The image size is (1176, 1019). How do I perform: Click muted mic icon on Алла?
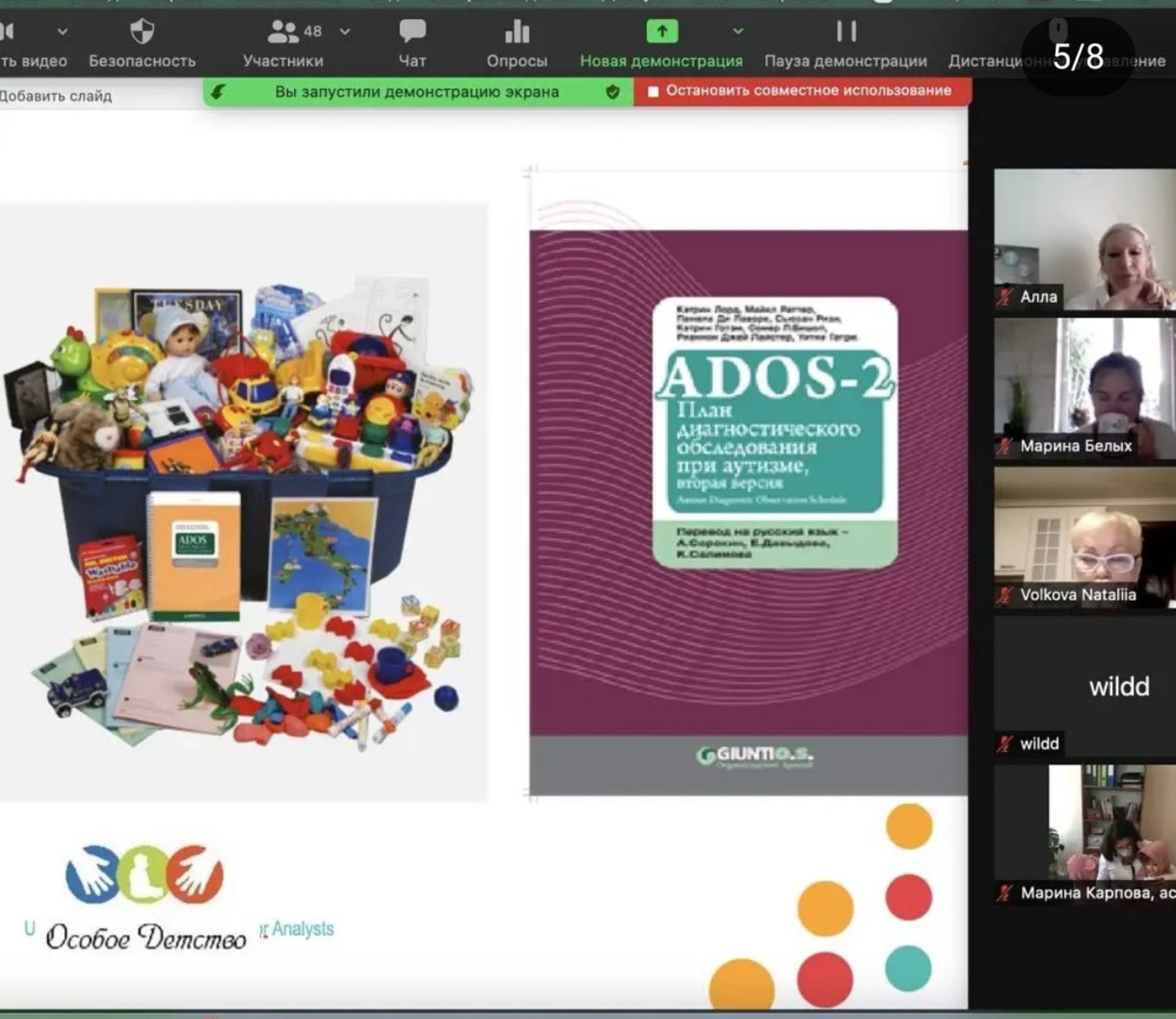pos(1005,297)
